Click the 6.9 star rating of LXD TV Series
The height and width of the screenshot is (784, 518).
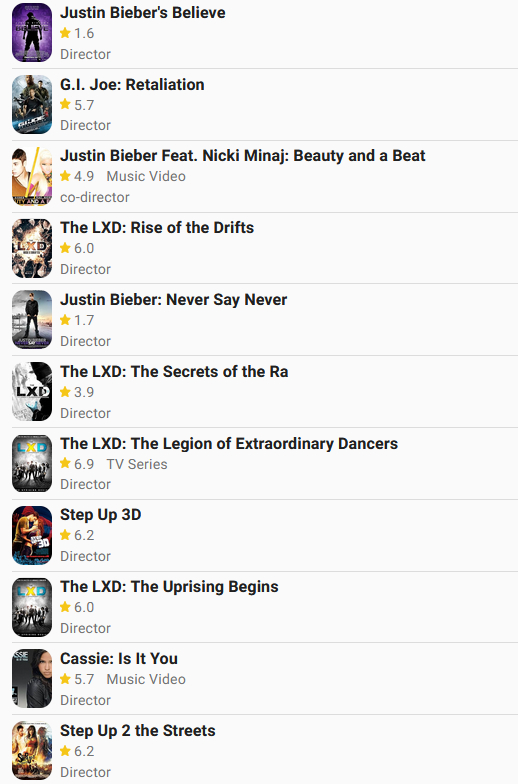77,464
